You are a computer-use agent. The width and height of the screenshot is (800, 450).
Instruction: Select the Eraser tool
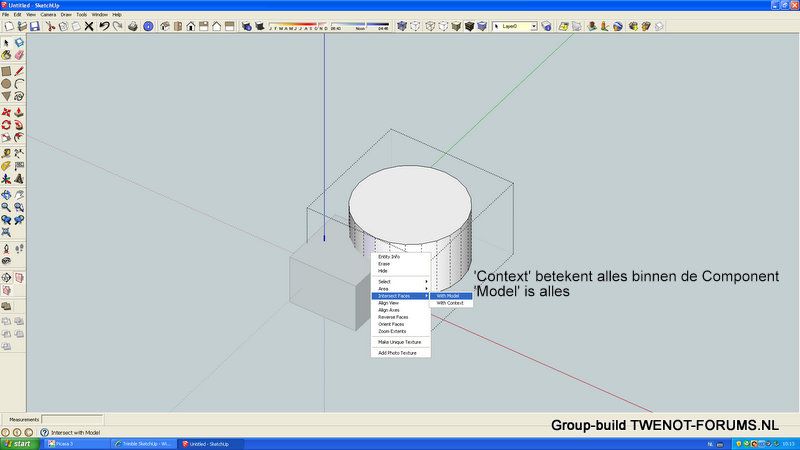[19, 55]
